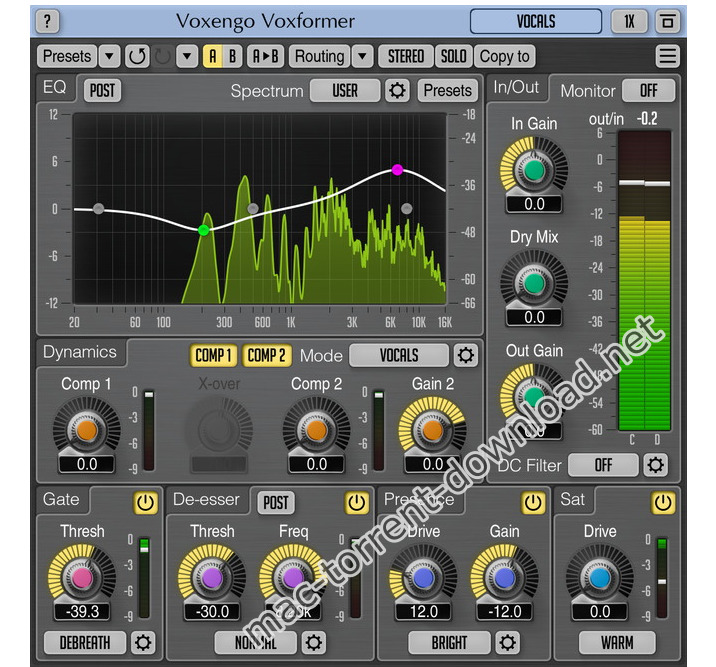This screenshot has width=716, height=667.
Task: Toggle COMP 2 enable button
Action: (266, 355)
